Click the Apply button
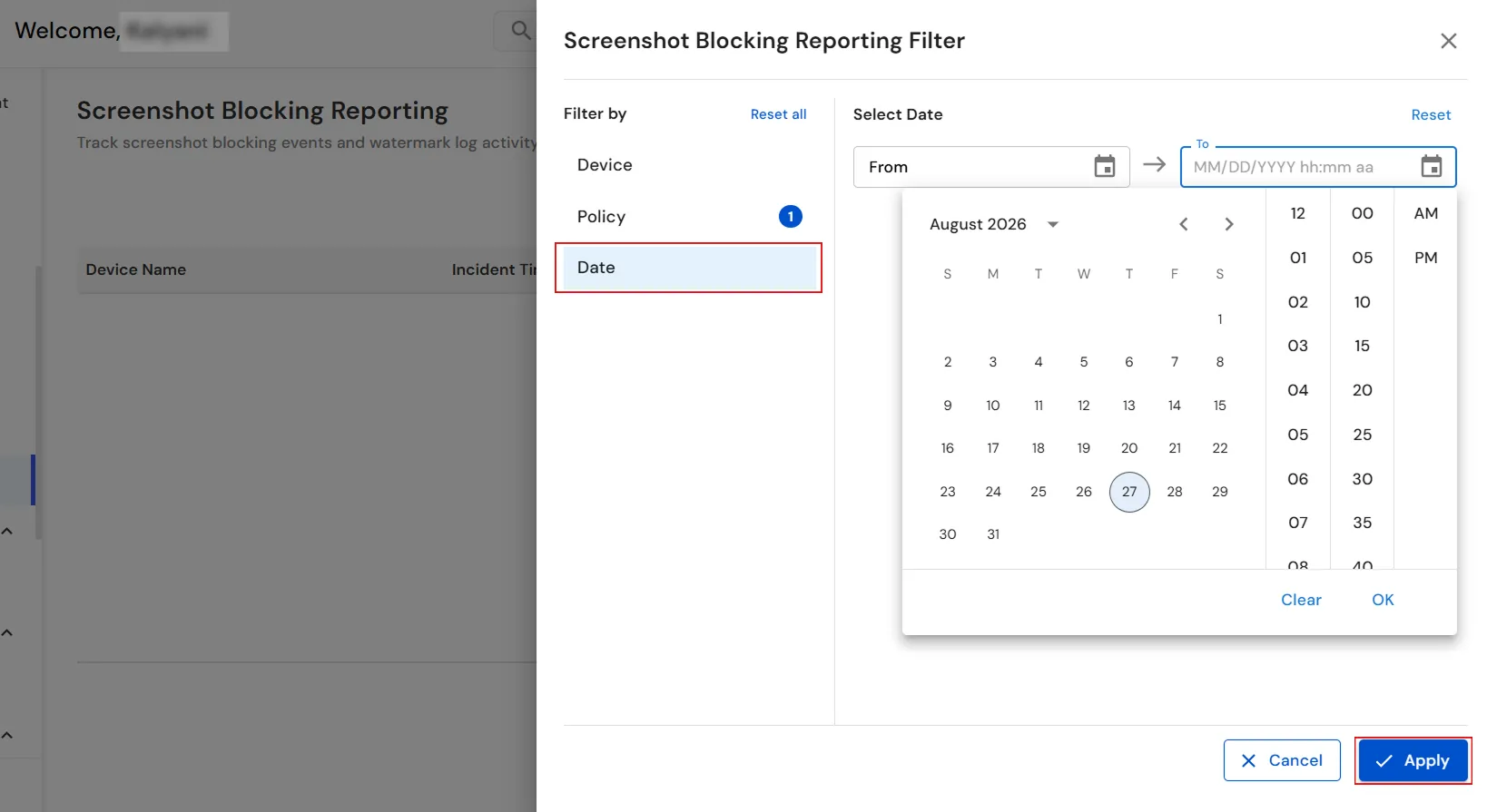Screen dimensions: 1487x812 1413,760
